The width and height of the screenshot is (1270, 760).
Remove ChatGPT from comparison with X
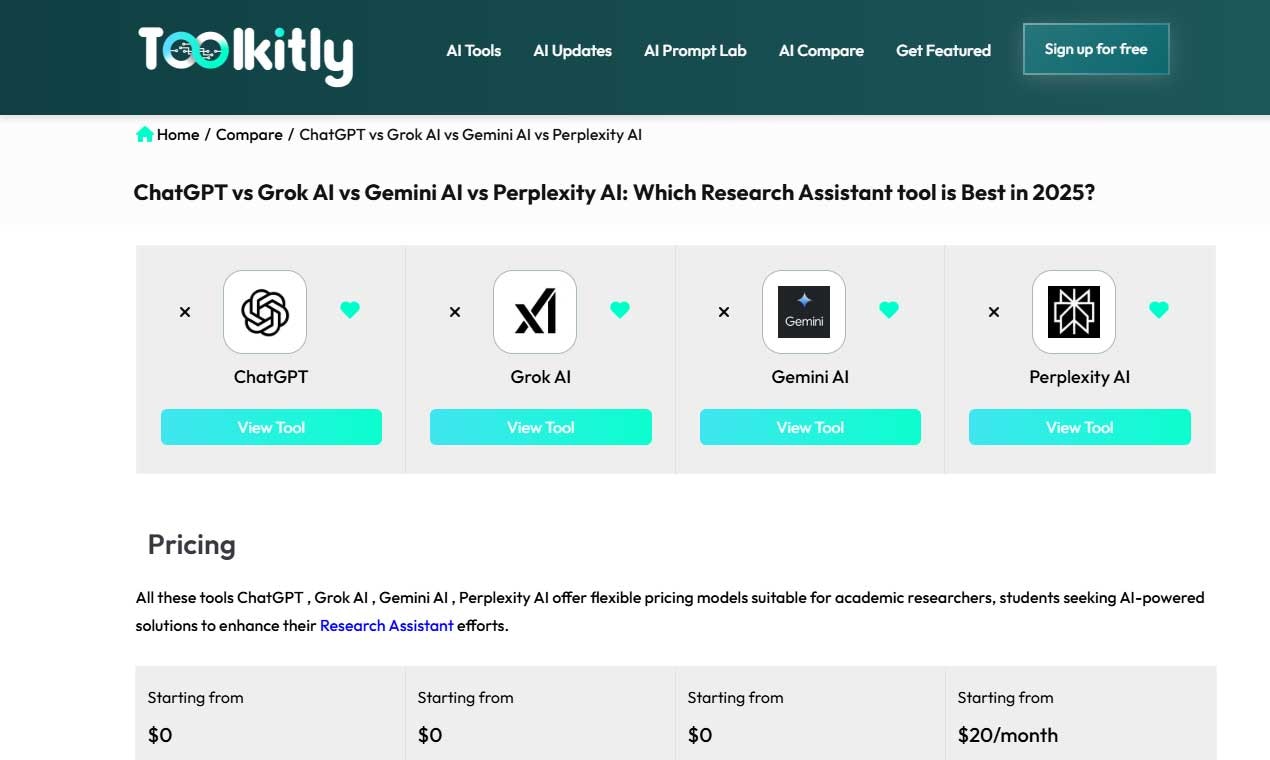[x=185, y=312]
